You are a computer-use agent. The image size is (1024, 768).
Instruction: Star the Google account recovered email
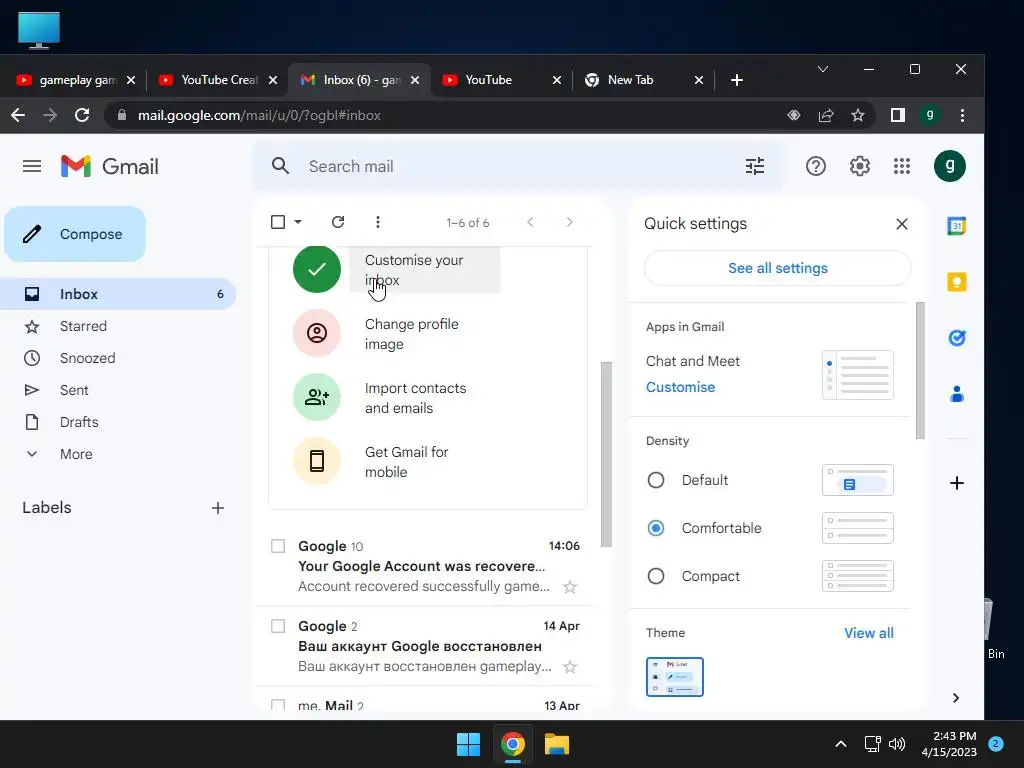click(569, 586)
